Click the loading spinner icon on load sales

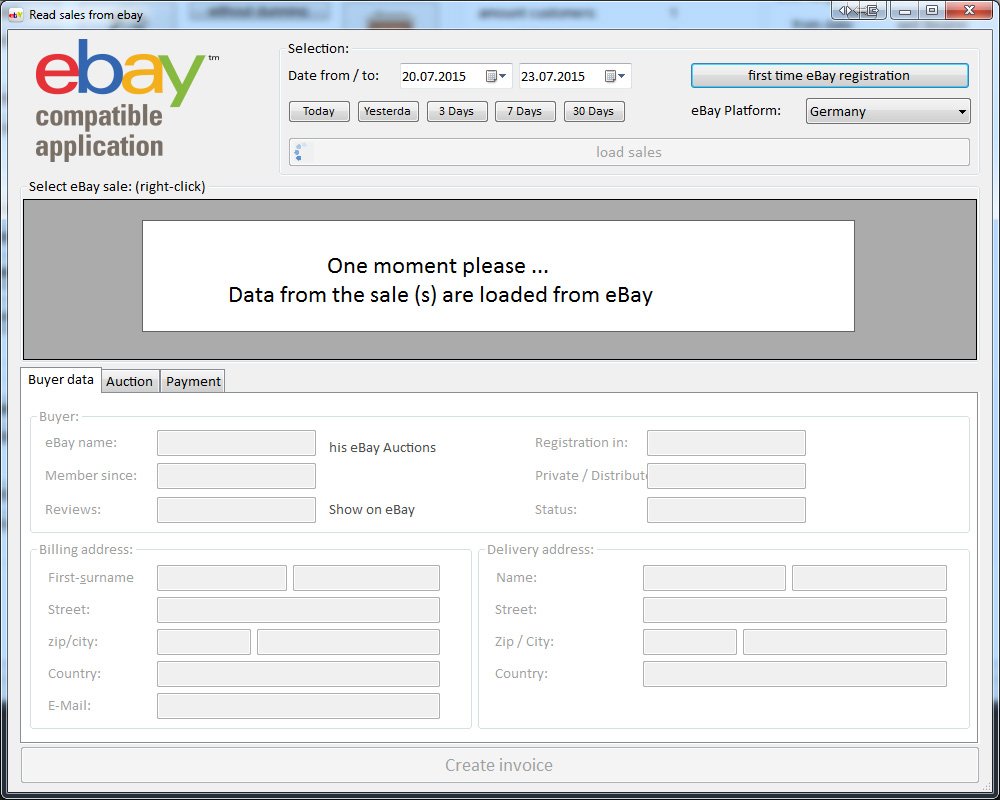pos(300,152)
